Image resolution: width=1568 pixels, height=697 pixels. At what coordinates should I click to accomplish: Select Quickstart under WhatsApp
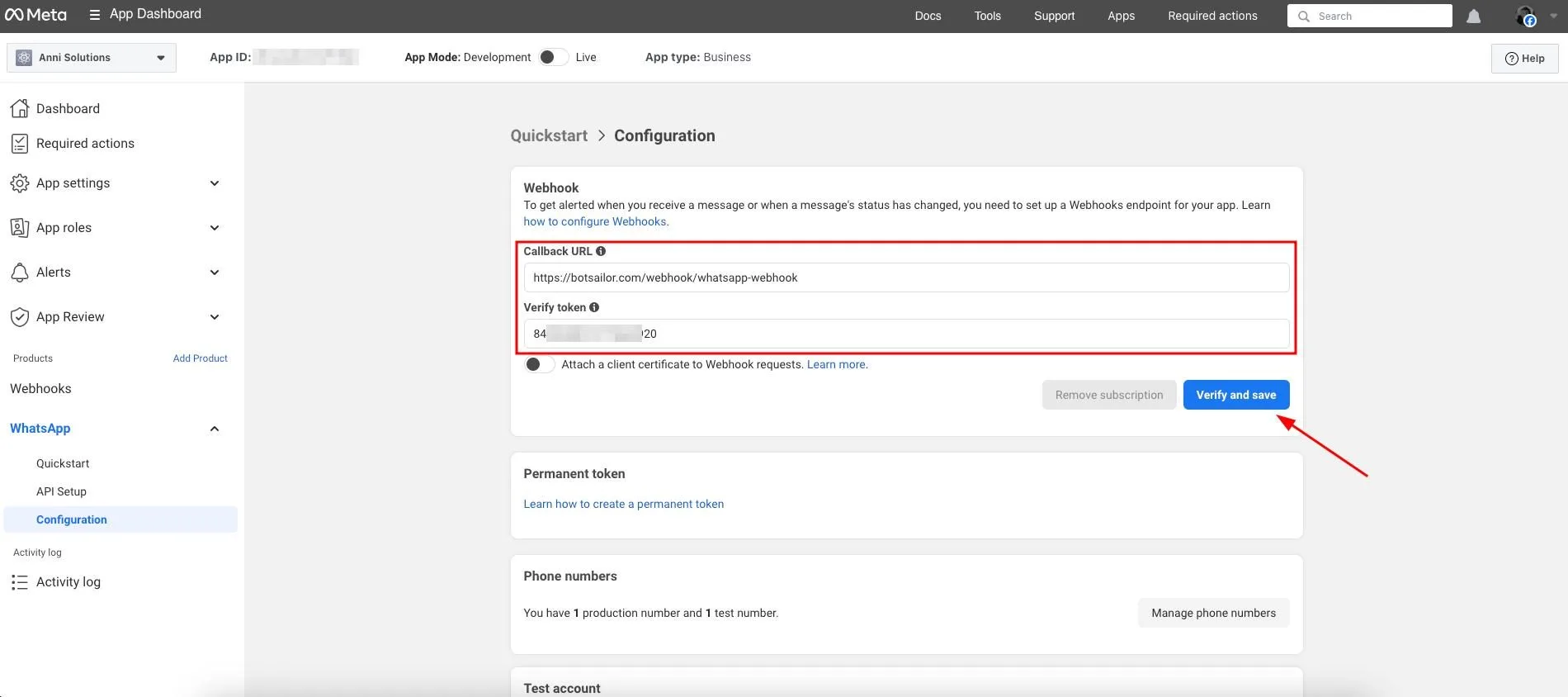pos(63,463)
